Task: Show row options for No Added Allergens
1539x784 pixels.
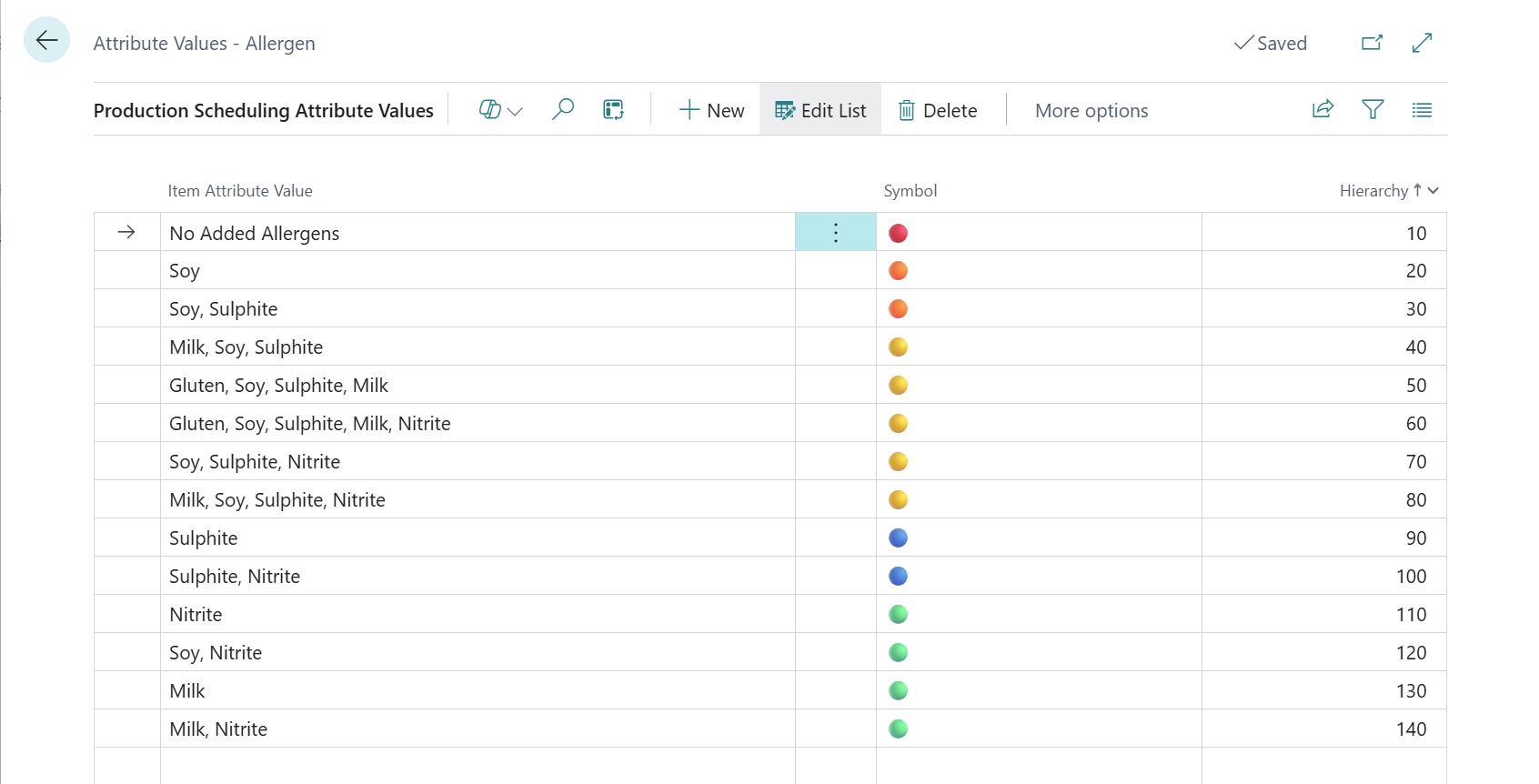Action: click(836, 232)
